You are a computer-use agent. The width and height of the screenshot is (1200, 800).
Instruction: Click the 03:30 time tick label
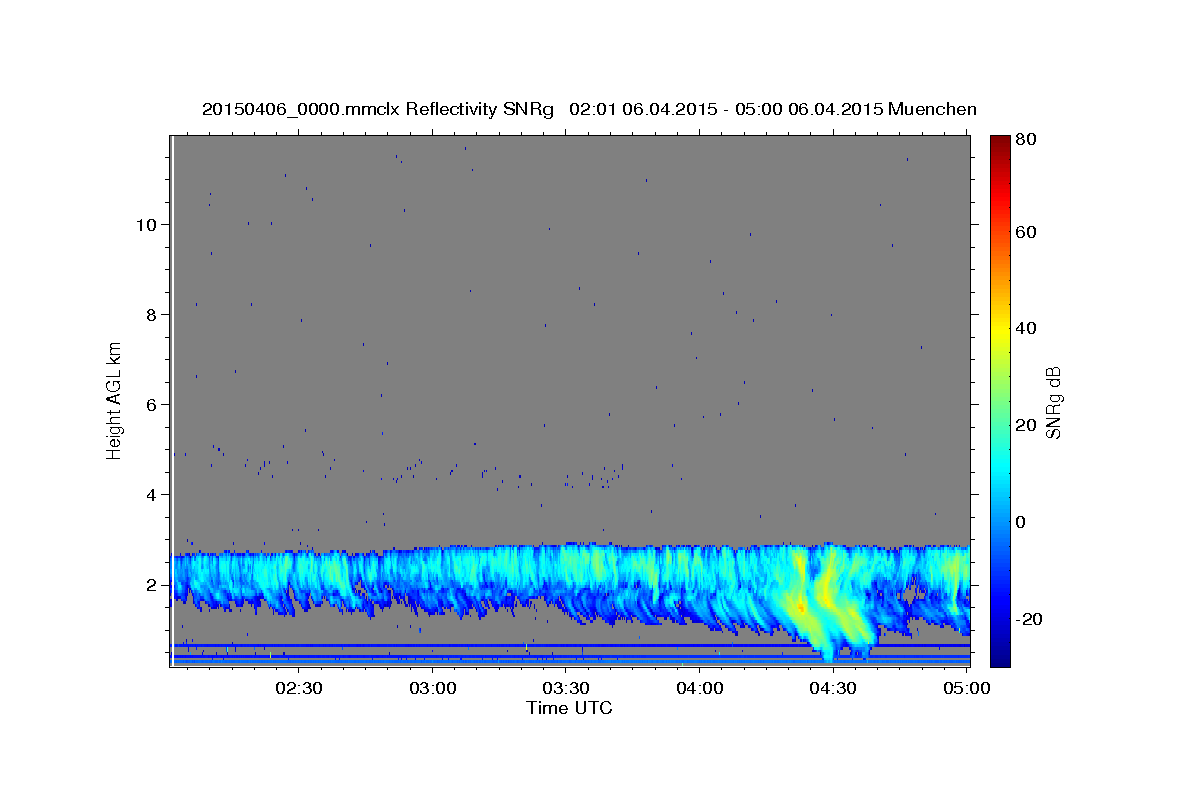click(x=566, y=688)
